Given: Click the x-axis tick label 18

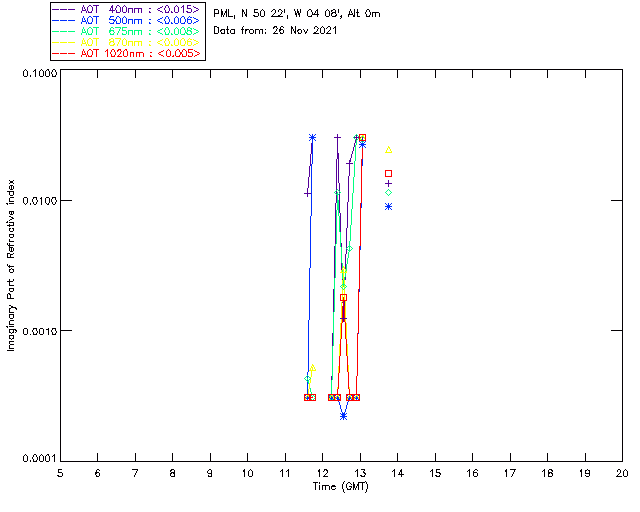Looking at the screenshot, I should [x=548, y=473].
